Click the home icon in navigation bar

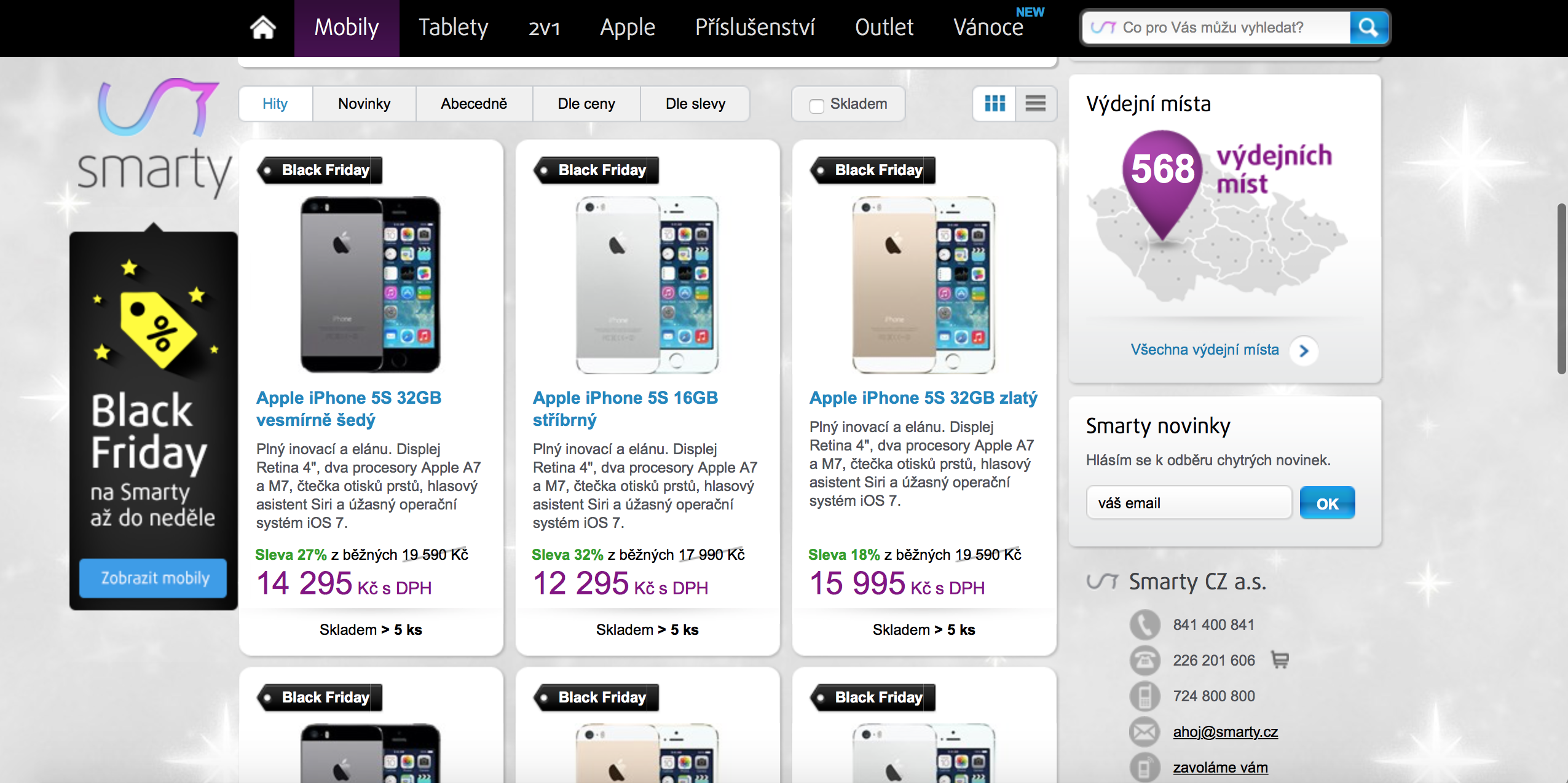coord(263,28)
